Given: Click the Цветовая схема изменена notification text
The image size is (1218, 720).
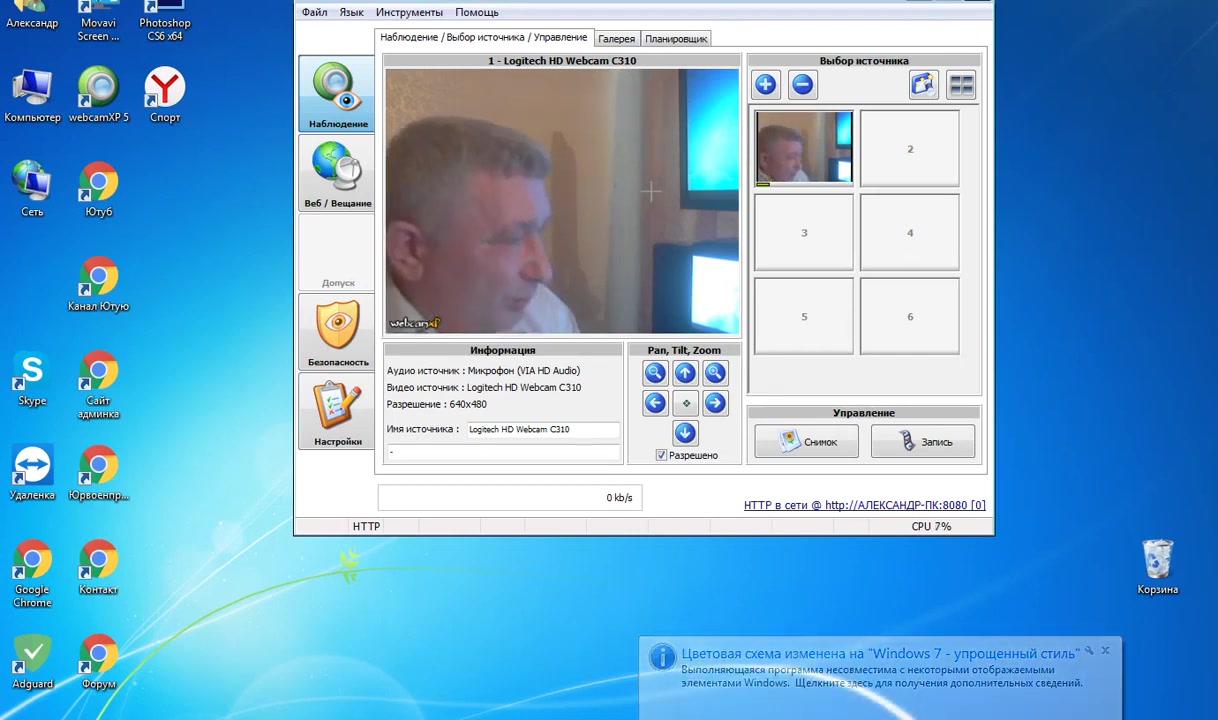Looking at the screenshot, I should pyautogui.click(x=880, y=654).
